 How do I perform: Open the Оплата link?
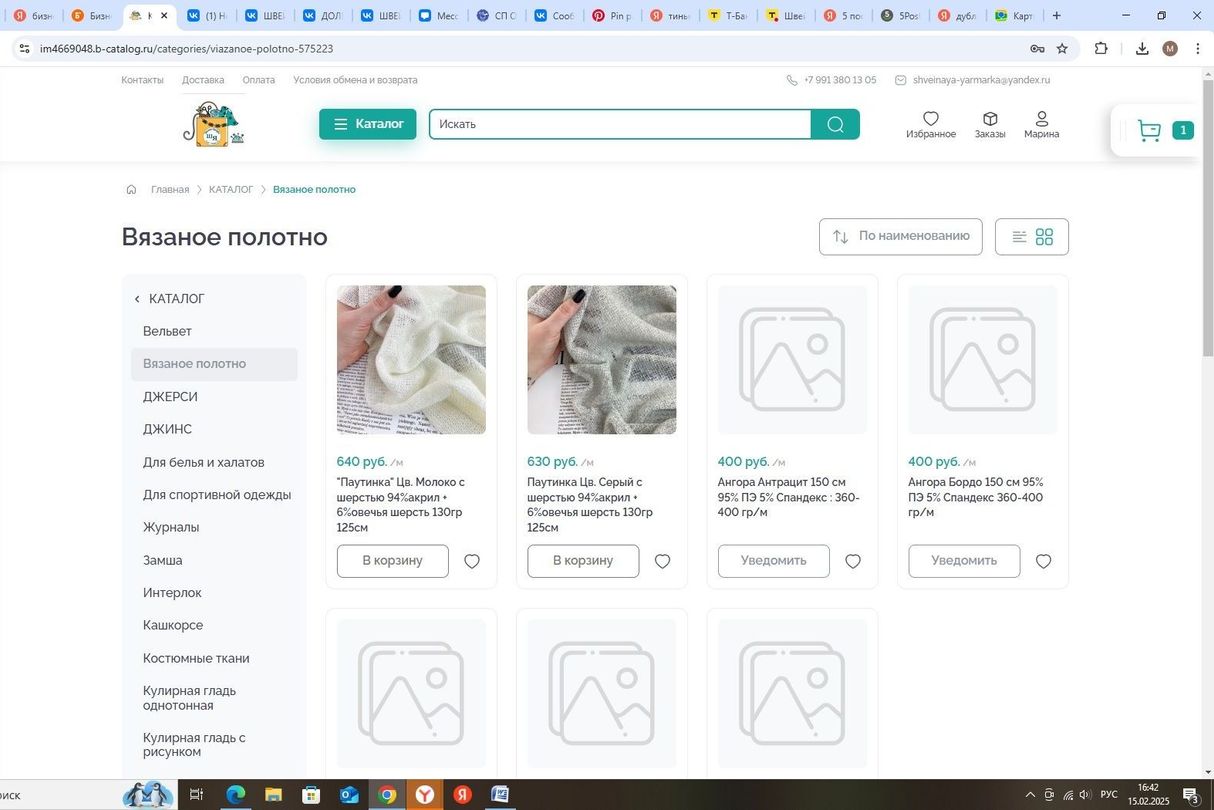coord(258,80)
